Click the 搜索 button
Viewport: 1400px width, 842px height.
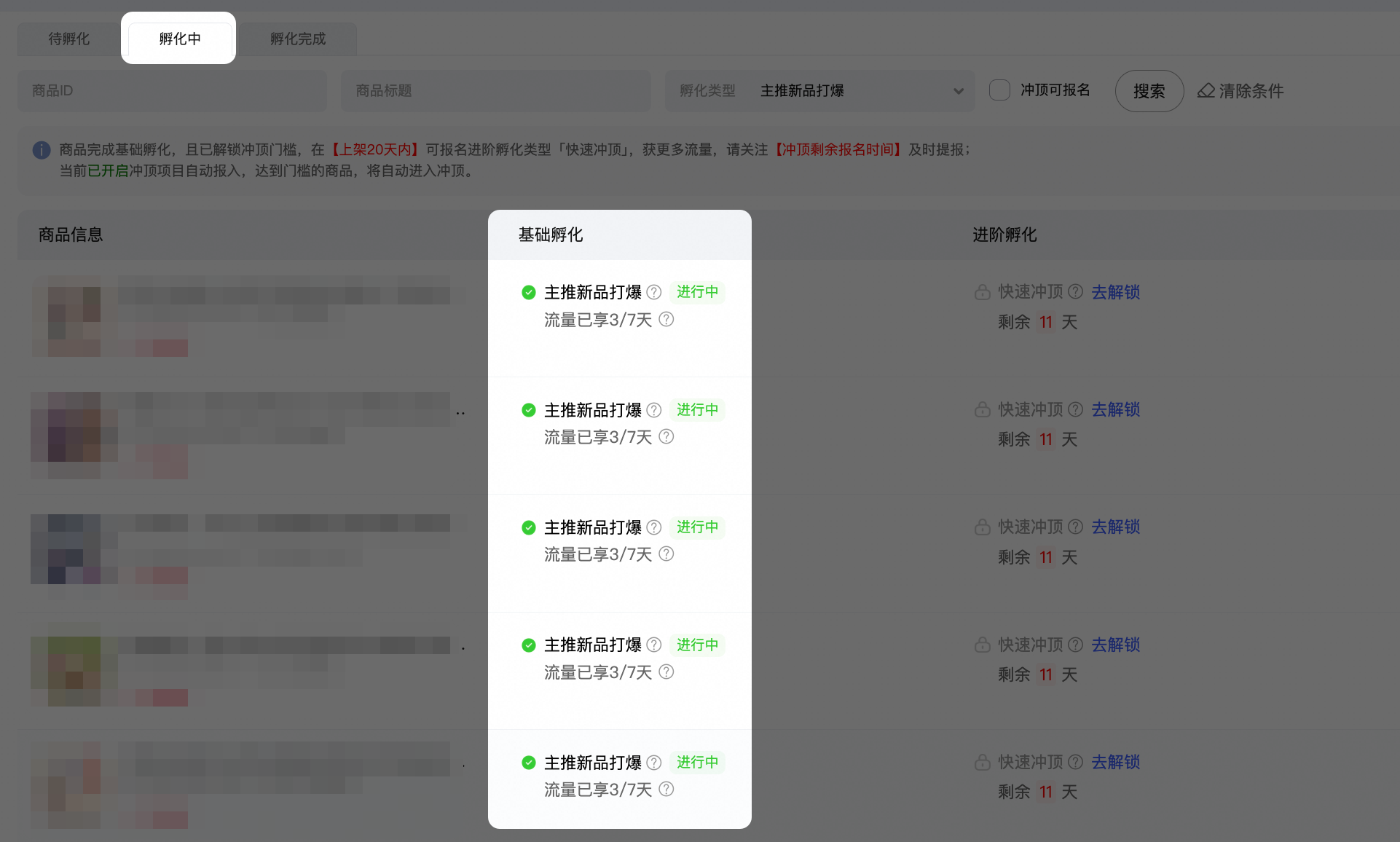click(x=1149, y=91)
